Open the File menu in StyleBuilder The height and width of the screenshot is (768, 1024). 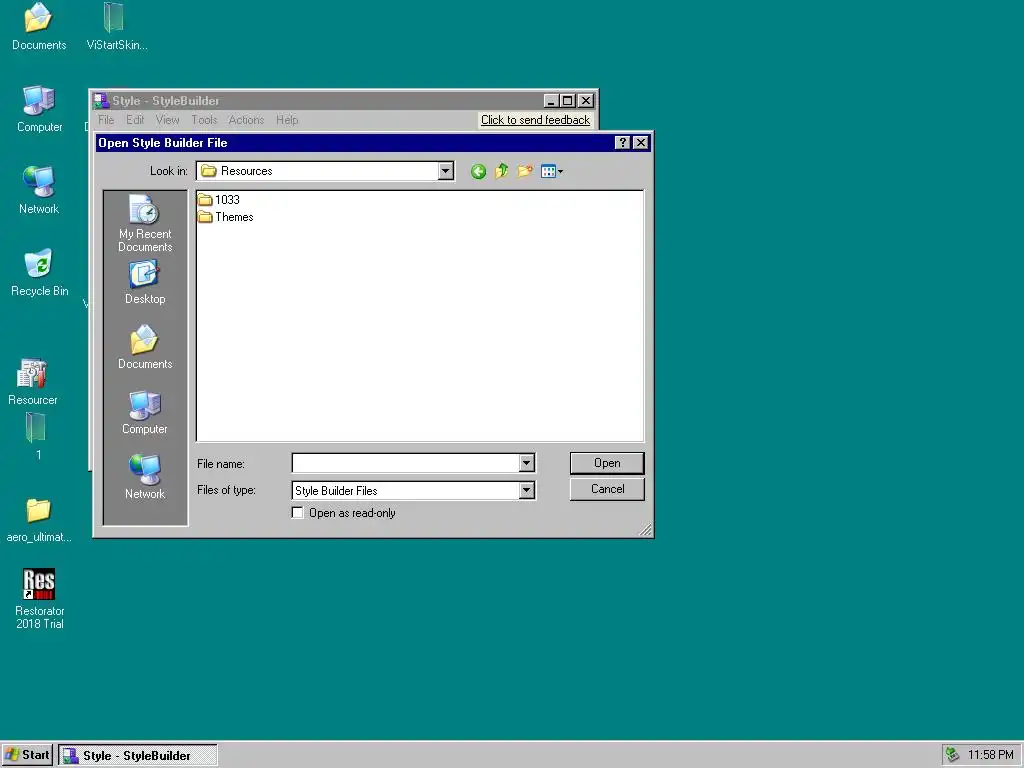(106, 120)
